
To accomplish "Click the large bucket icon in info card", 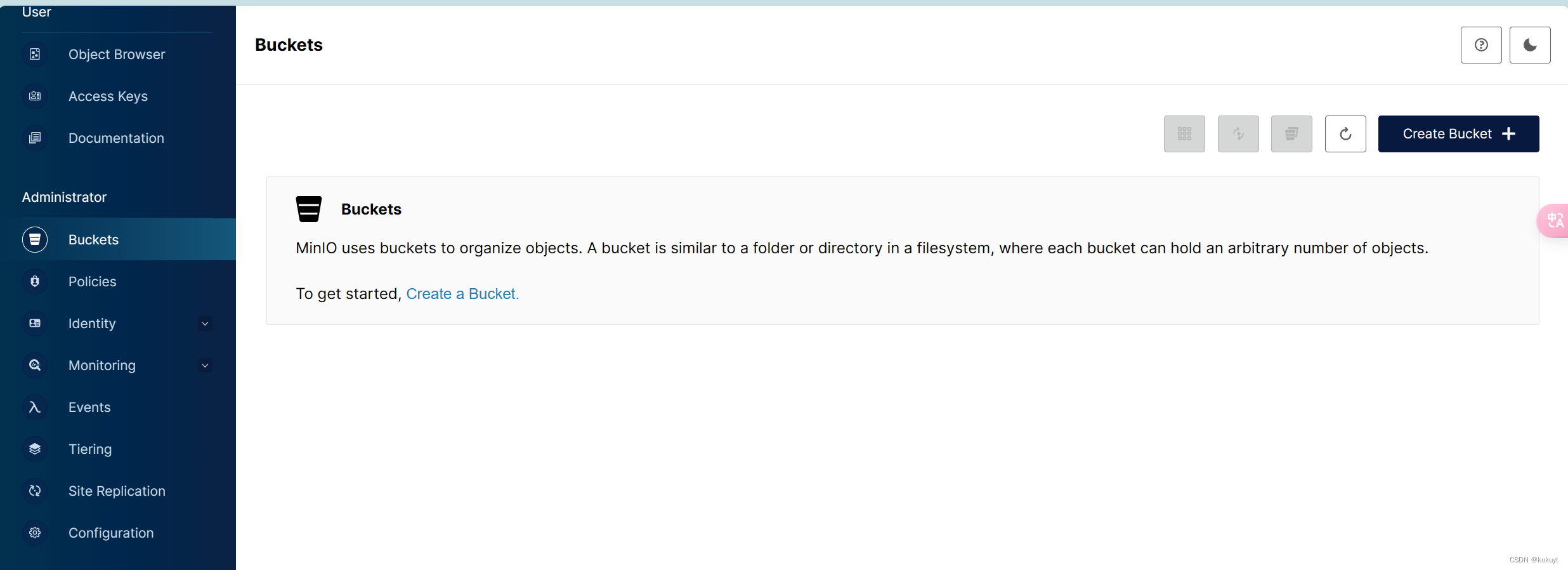I will tap(309, 209).
